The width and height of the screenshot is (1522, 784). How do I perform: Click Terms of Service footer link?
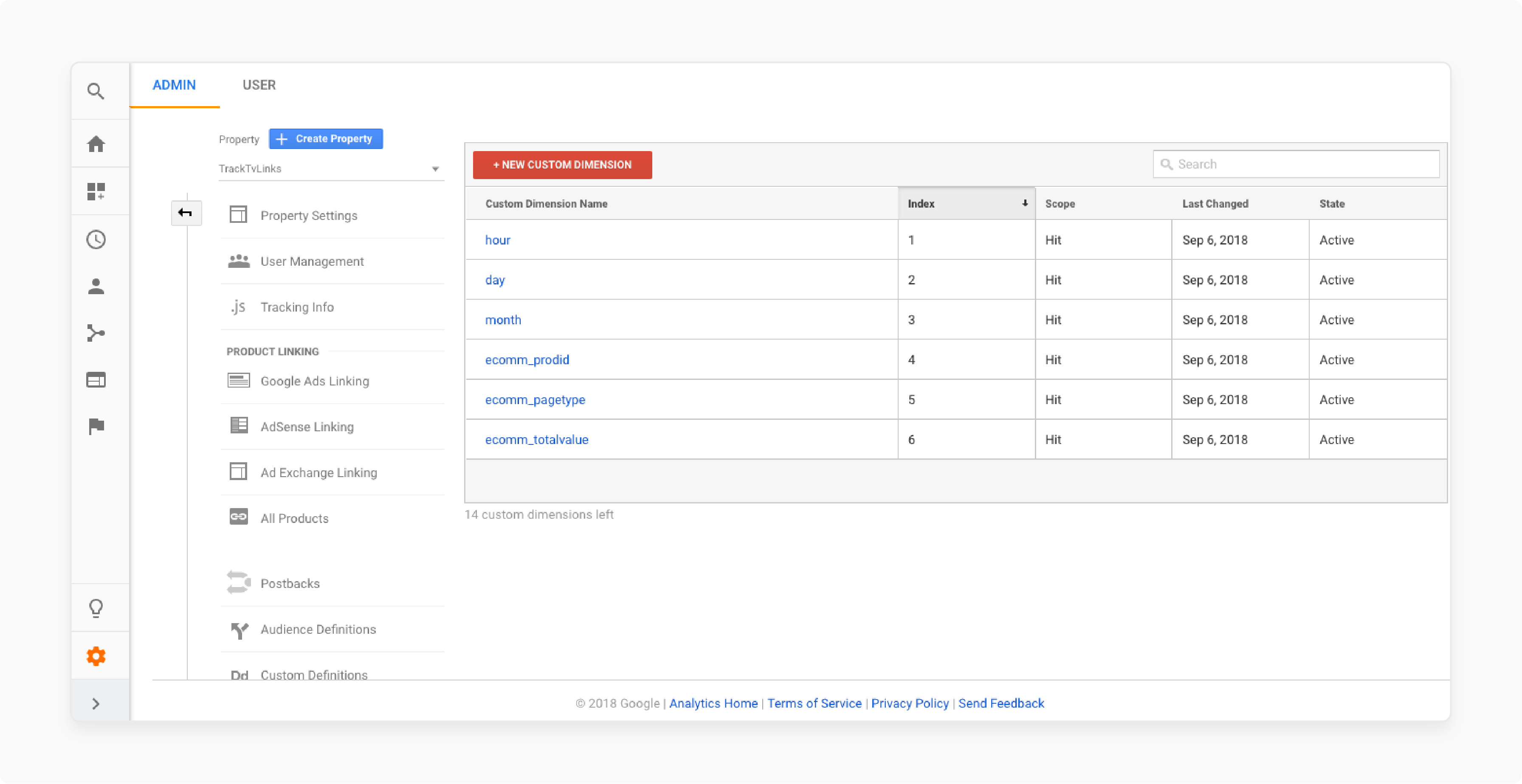pyautogui.click(x=814, y=703)
